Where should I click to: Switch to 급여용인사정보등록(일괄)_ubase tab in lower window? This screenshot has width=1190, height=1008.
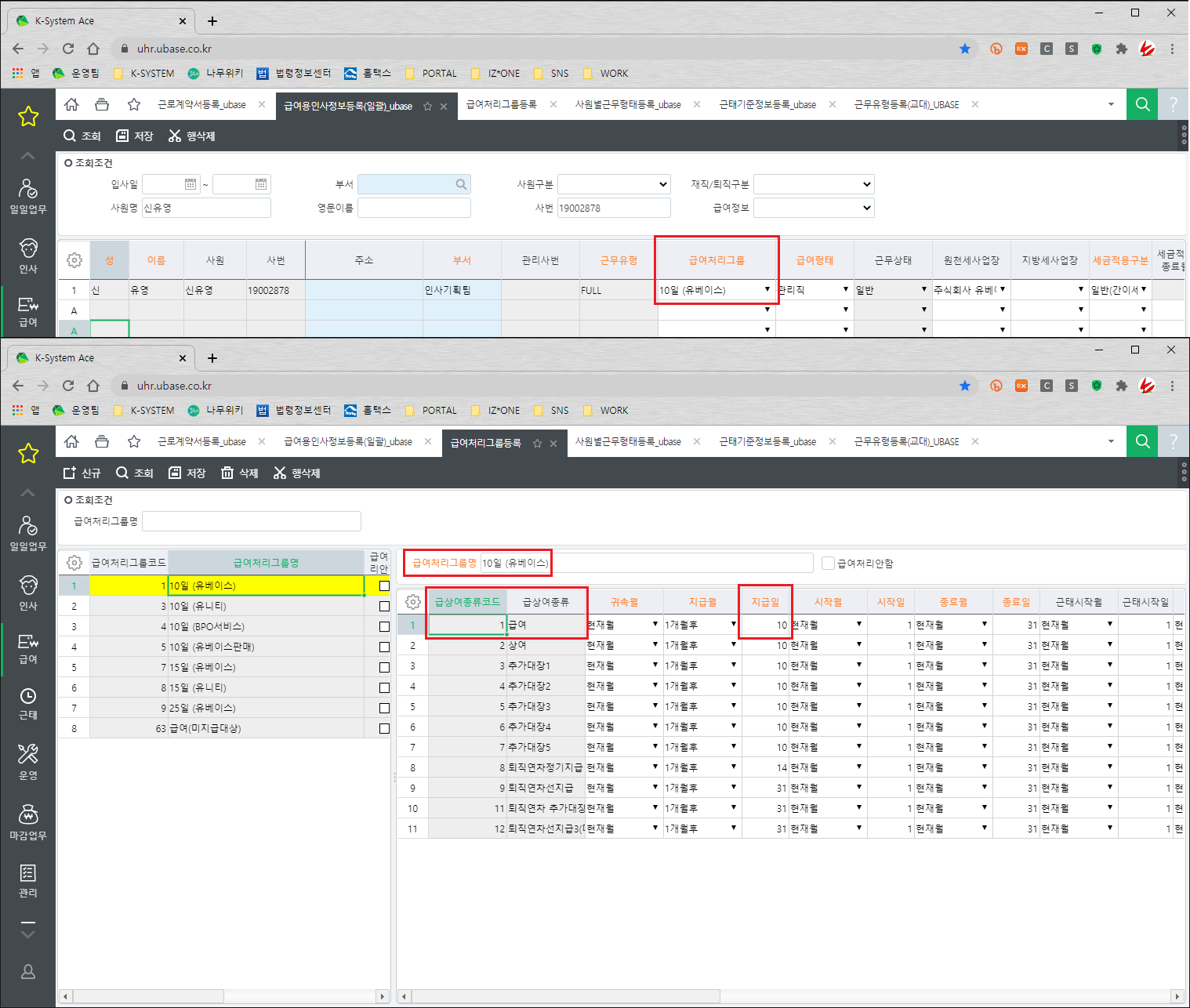(348, 441)
